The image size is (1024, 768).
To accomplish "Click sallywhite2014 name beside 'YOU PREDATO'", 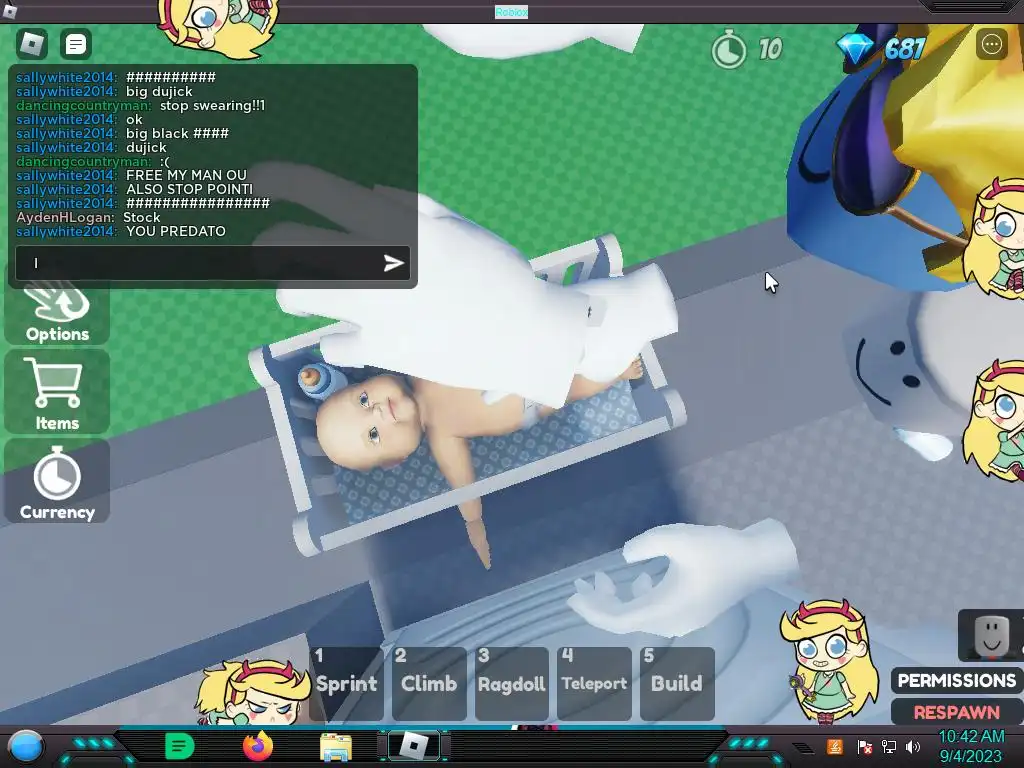I will click(66, 231).
